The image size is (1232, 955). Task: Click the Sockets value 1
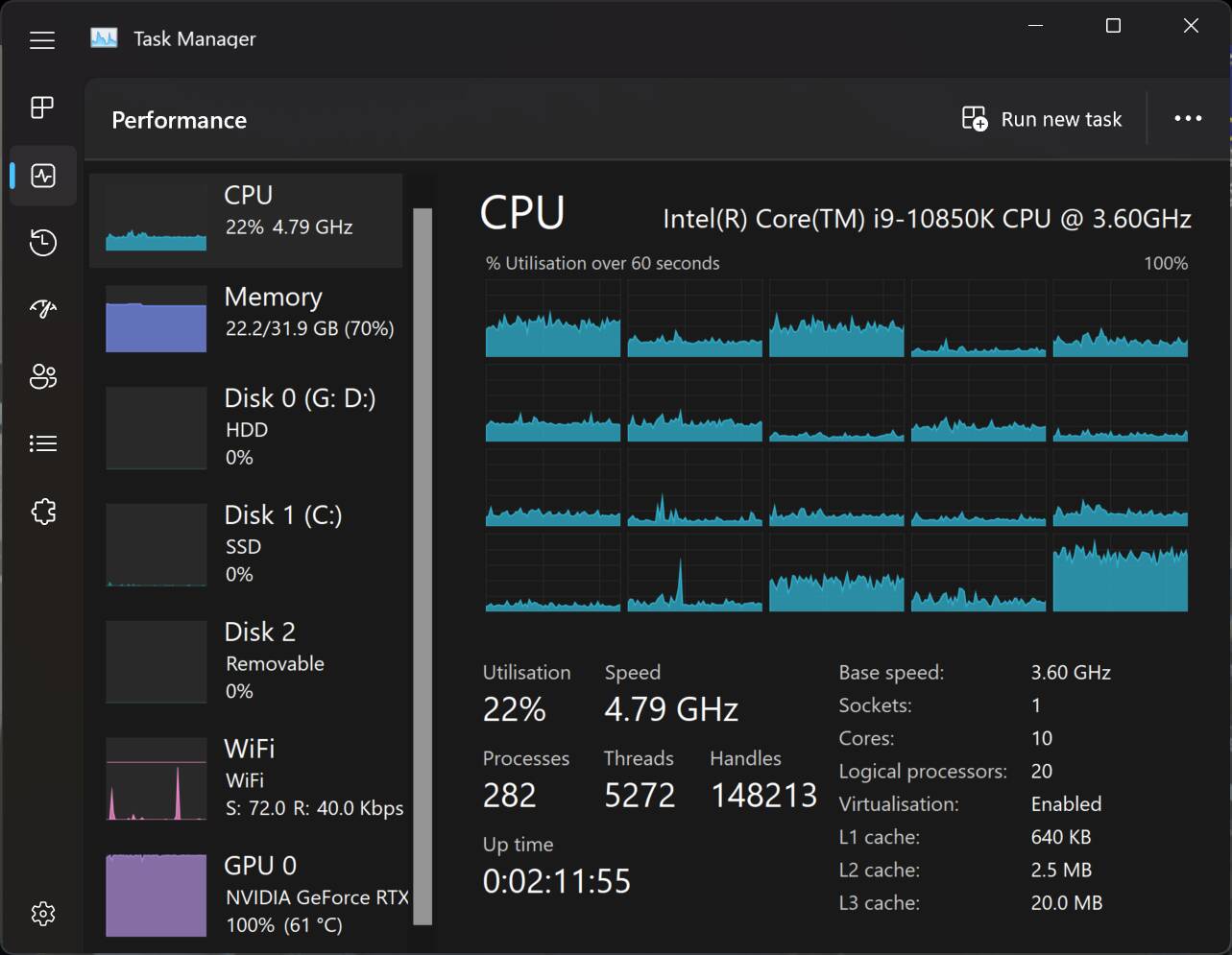coord(1036,705)
